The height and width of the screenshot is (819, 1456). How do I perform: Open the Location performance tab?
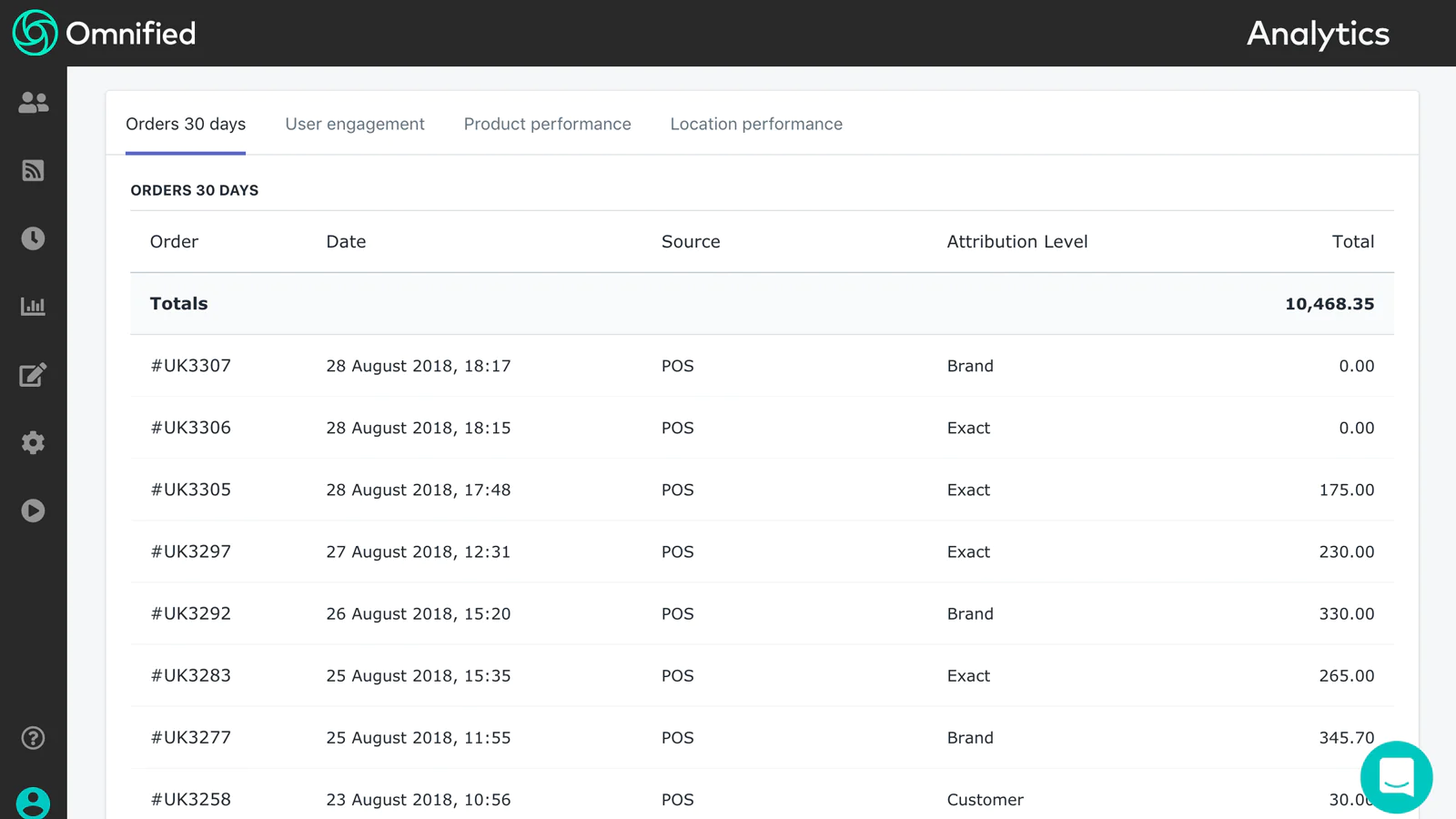coord(756,124)
